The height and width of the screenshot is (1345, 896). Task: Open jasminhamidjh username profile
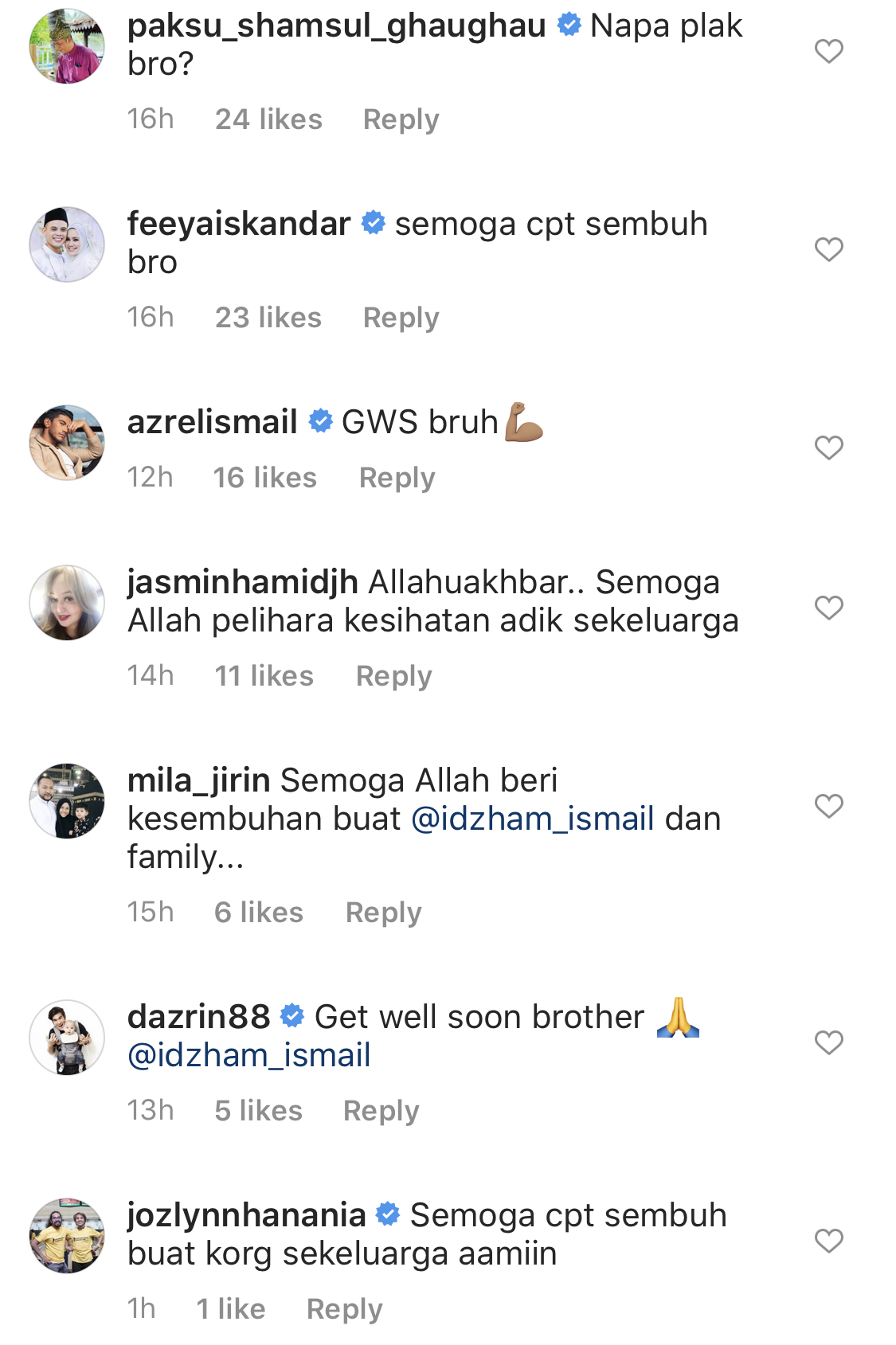243,582
